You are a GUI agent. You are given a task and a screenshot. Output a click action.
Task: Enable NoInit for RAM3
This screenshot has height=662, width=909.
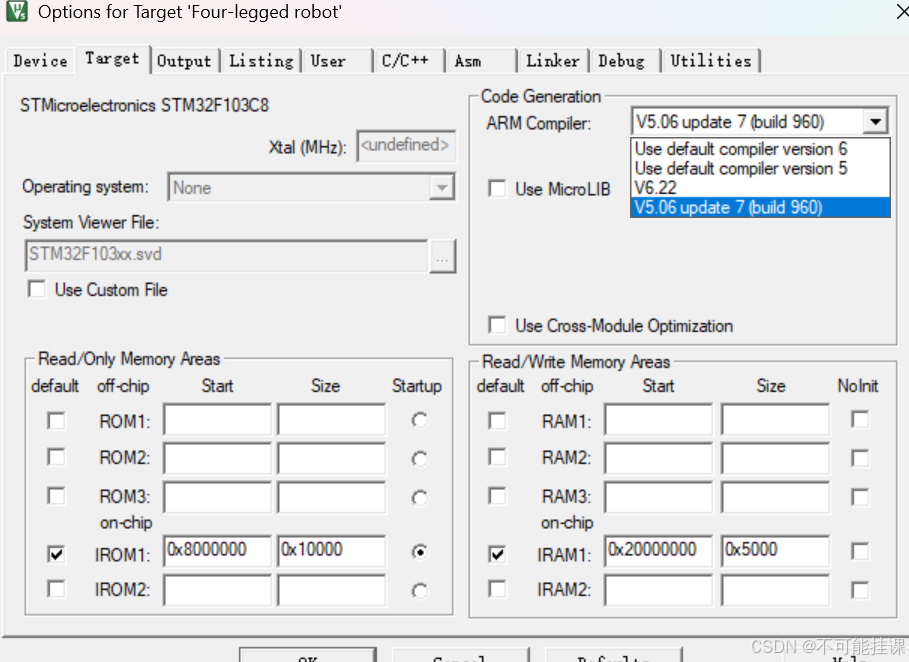coord(860,497)
